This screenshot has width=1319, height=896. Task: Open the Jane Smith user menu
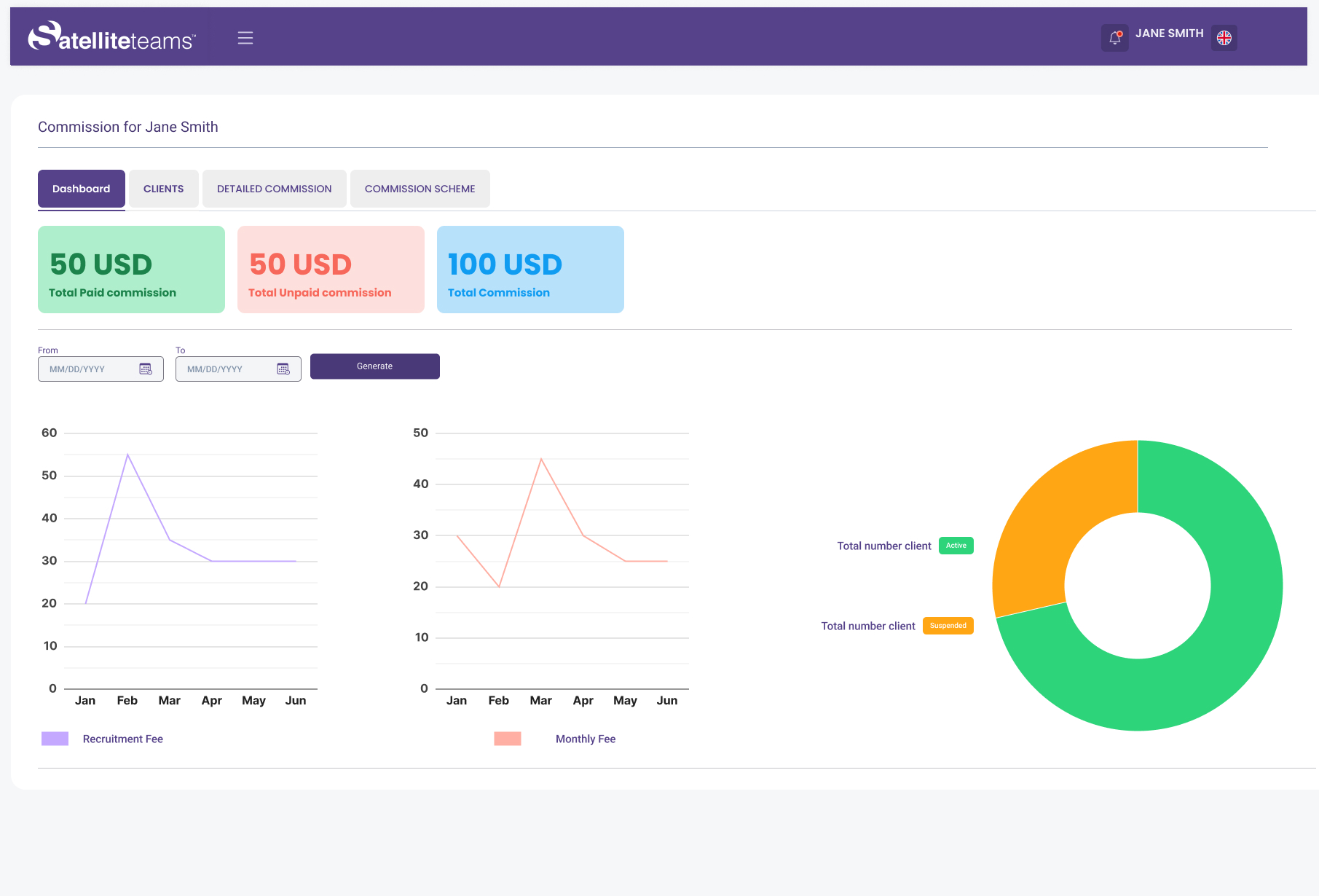point(1169,34)
